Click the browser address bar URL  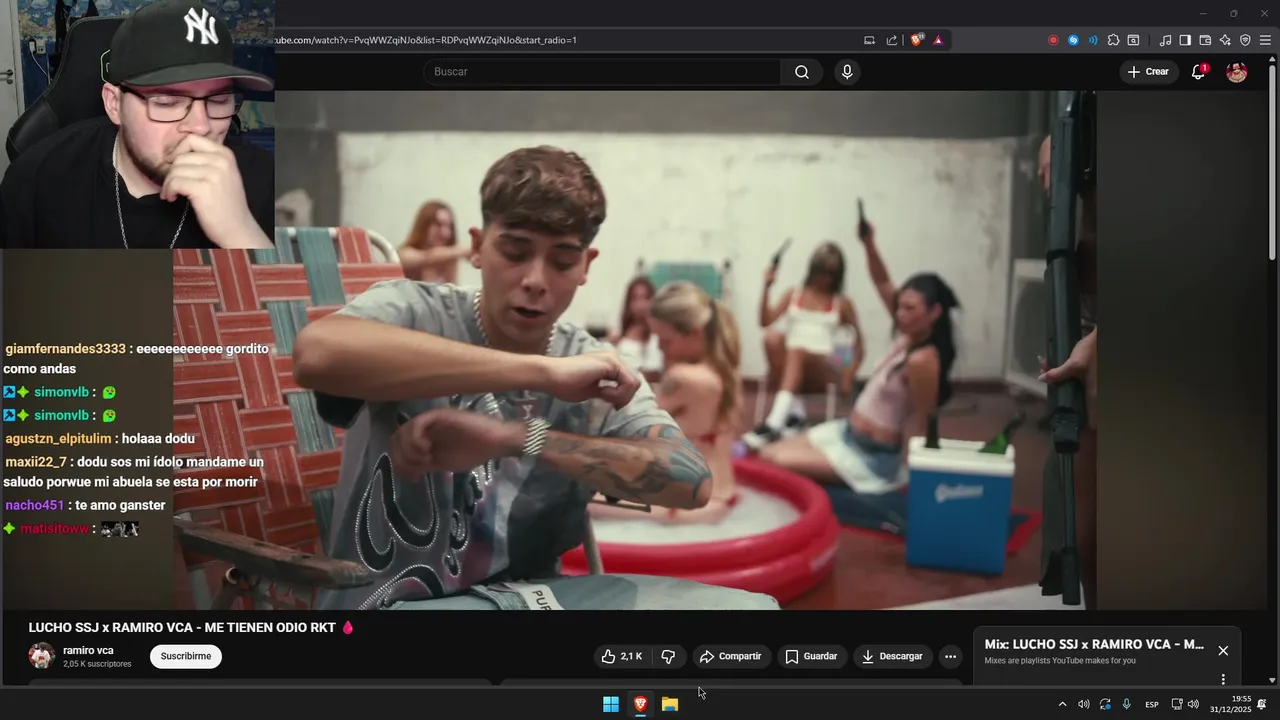425,40
